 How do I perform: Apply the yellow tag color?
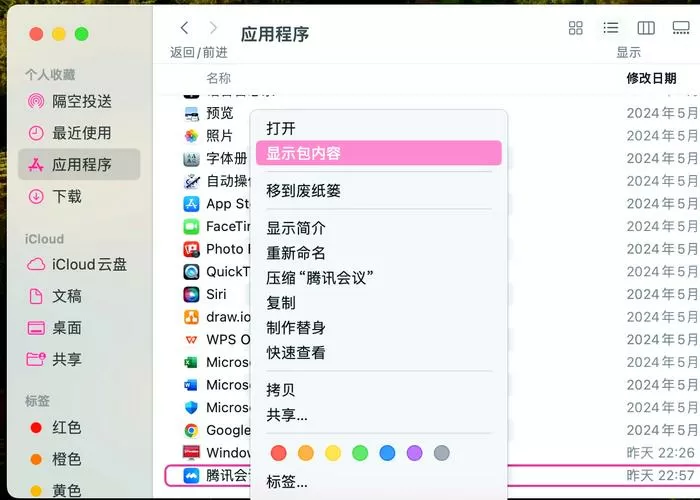pyautogui.click(x=333, y=453)
